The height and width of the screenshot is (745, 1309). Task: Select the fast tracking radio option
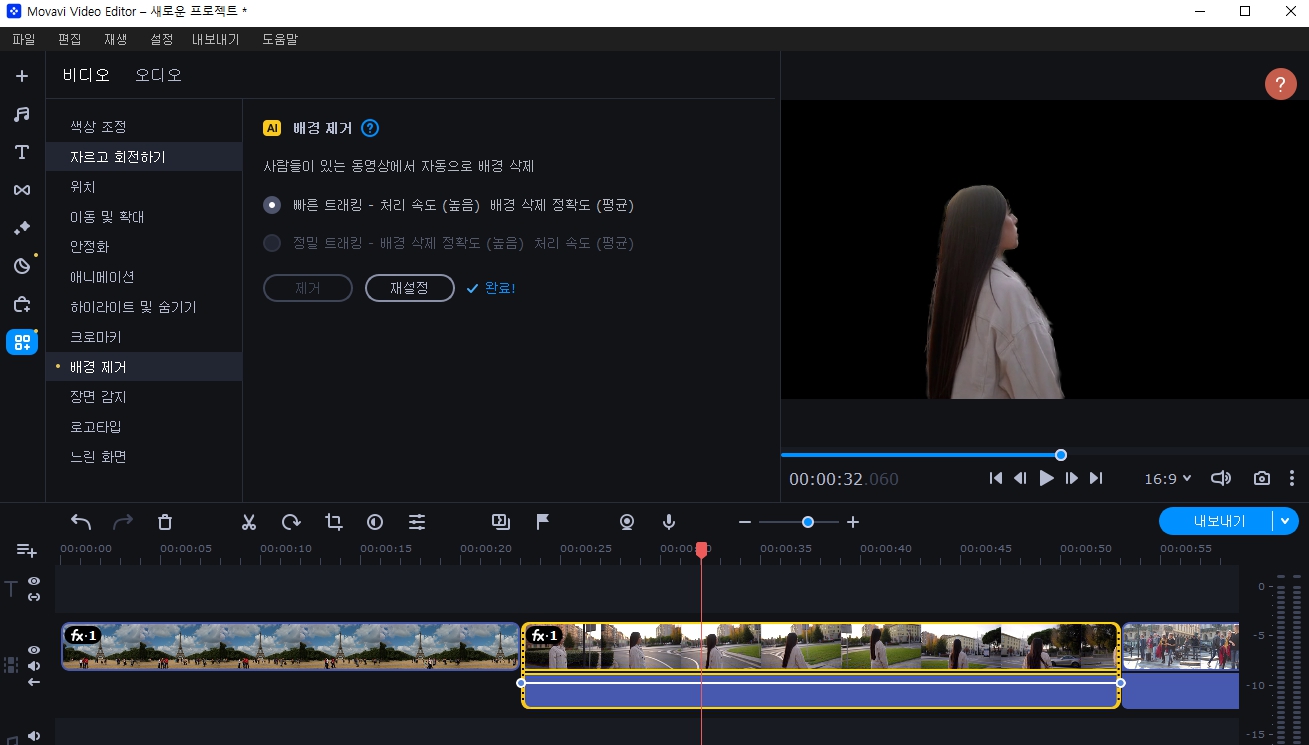coord(272,205)
